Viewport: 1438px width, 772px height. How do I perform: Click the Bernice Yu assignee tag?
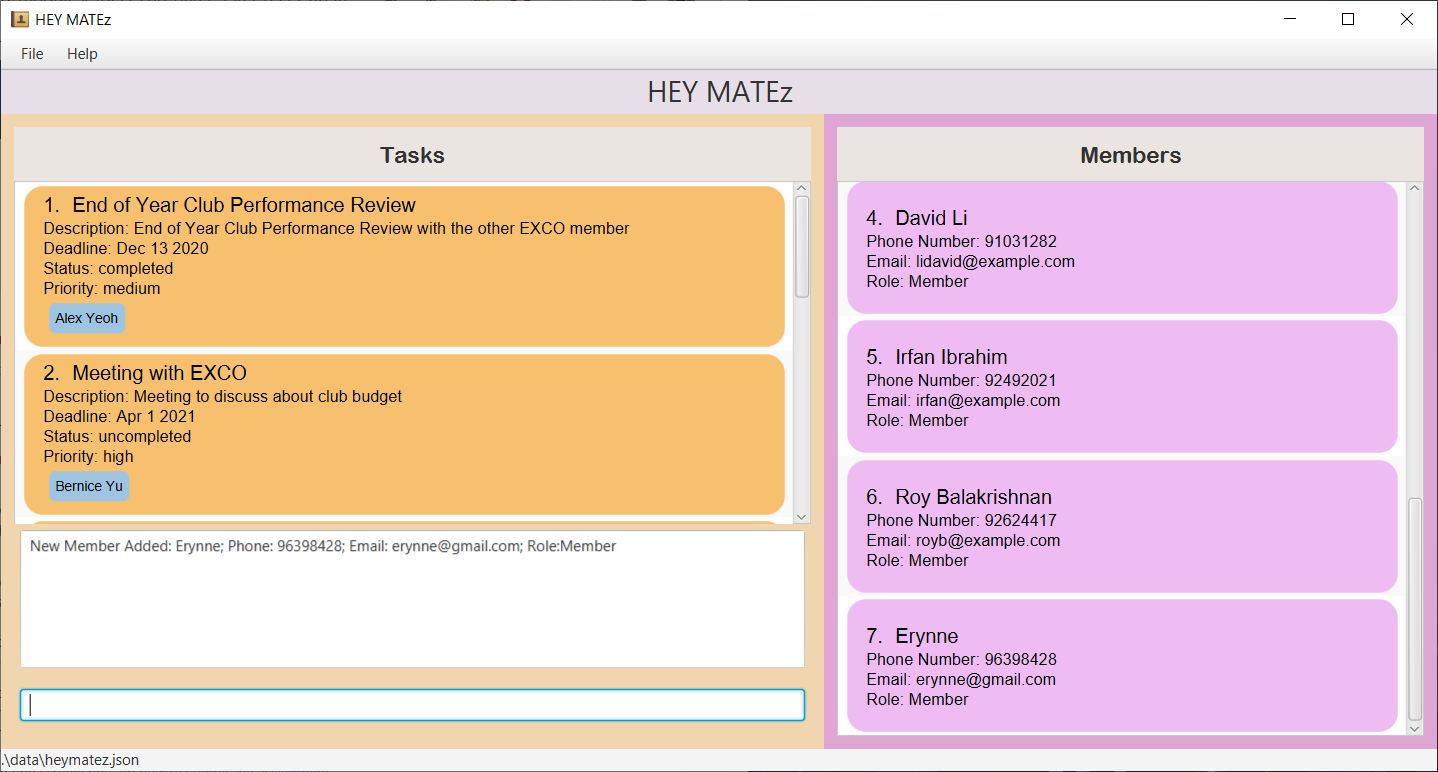[89, 486]
